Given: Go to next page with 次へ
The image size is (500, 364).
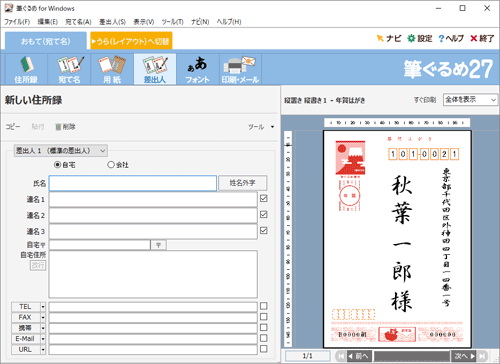Looking at the screenshot, I should [464, 356].
